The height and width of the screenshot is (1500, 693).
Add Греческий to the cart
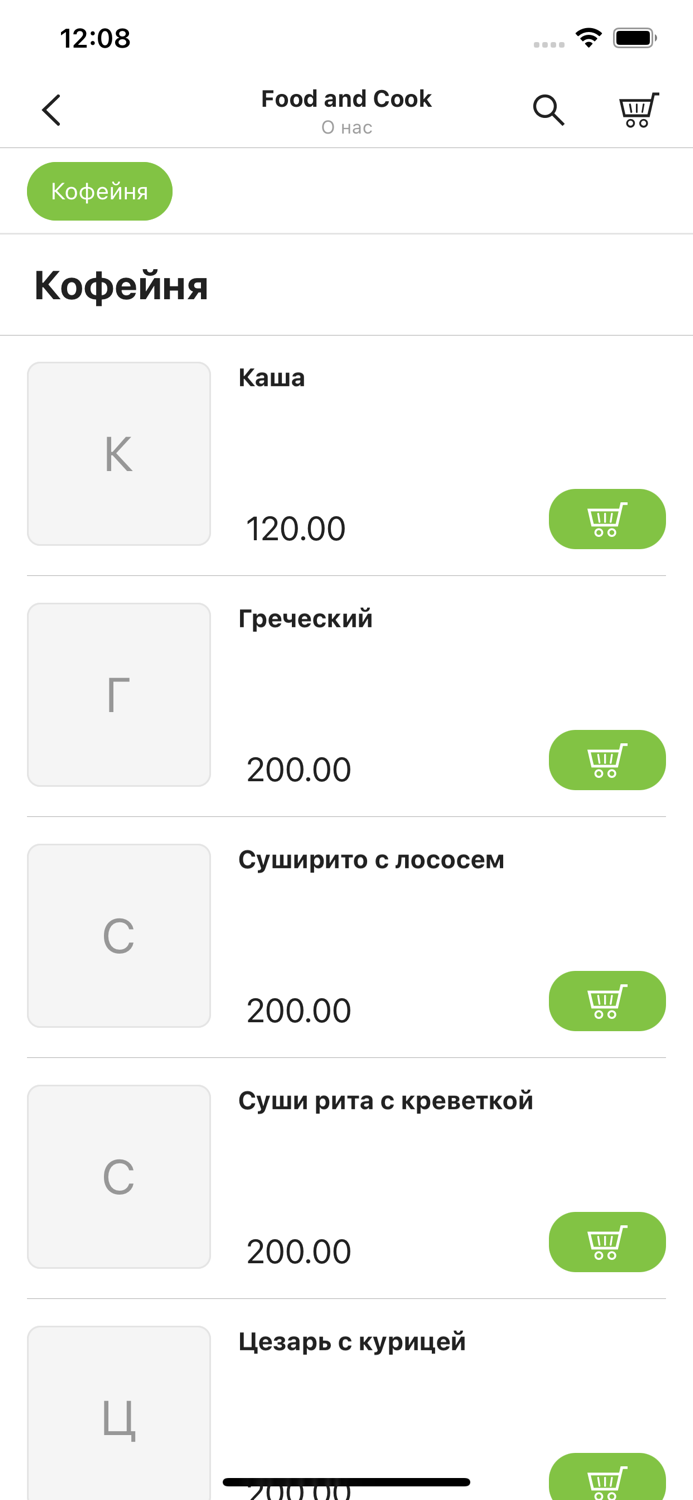point(607,760)
